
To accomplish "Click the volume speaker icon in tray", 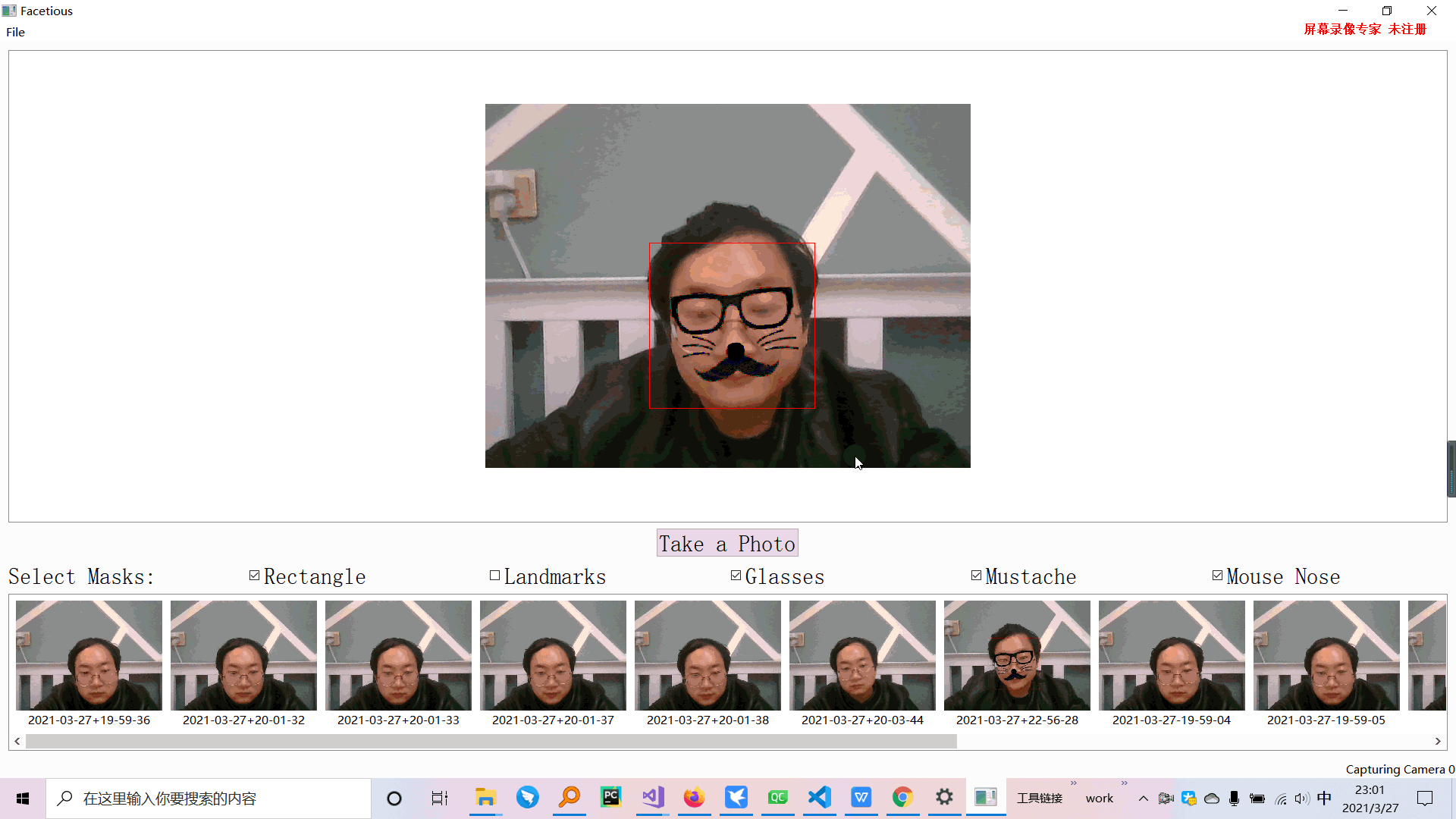I will 1301,798.
